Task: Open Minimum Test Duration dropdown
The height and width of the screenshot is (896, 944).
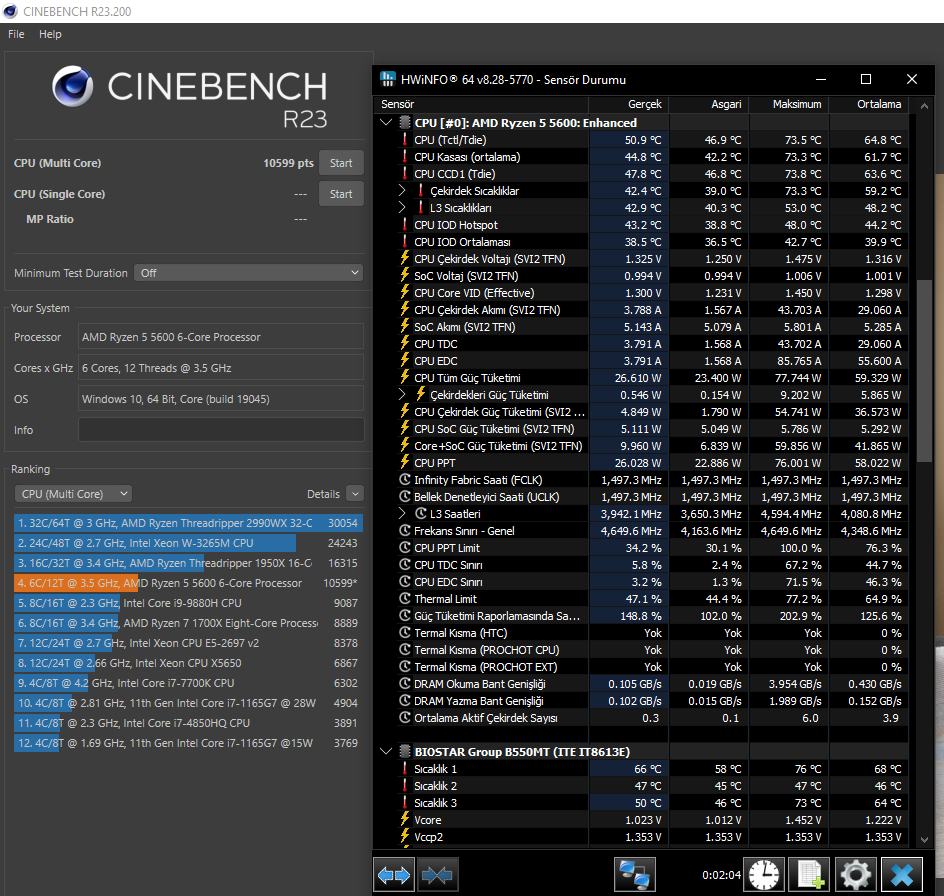Action: tap(249, 273)
